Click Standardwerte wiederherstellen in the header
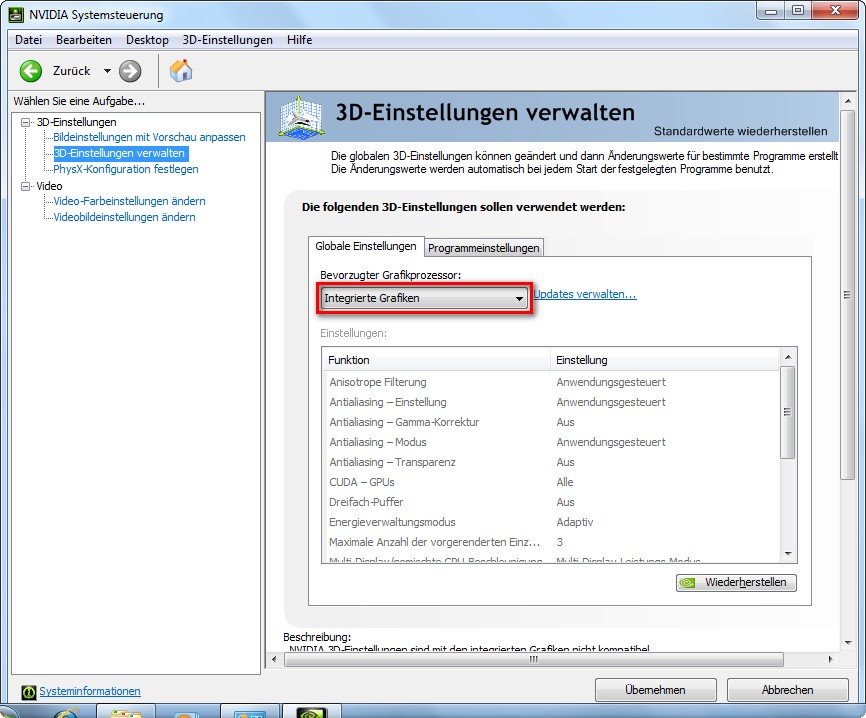The image size is (866, 718). 741,131
